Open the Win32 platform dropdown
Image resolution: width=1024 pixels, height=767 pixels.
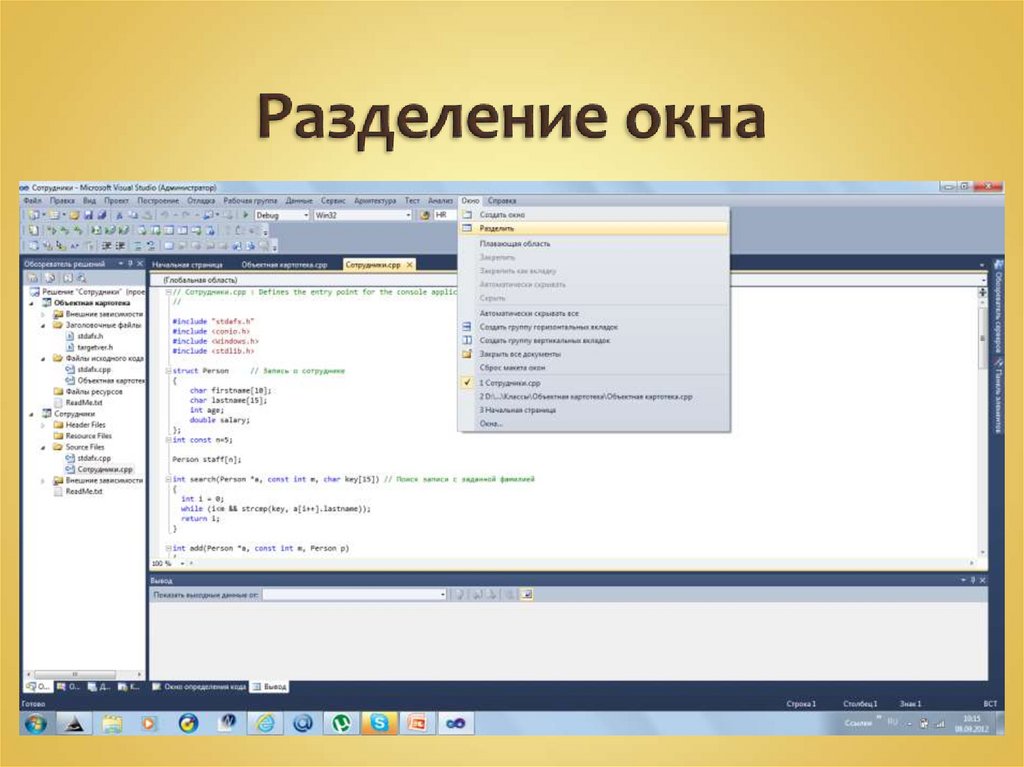click(362, 215)
